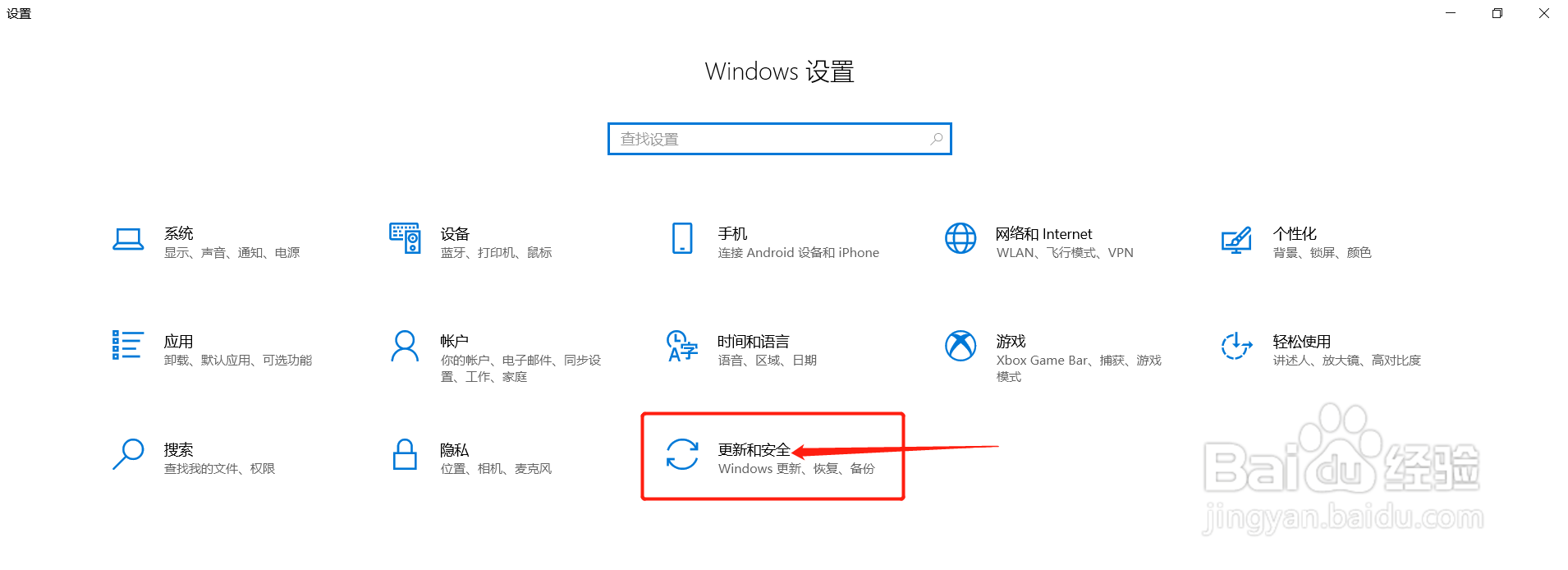Focus the 查找设置 search box
The image size is (1568, 570).
pos(780,139)
